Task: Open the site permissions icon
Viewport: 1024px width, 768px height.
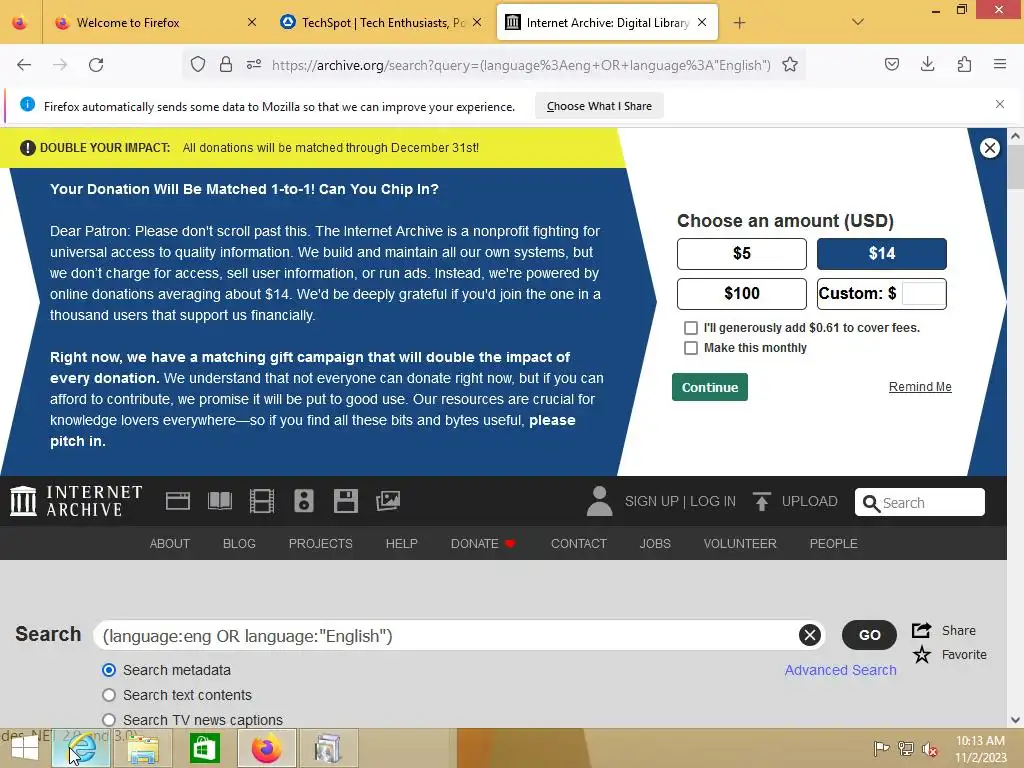Action: [x=254, y=65]
